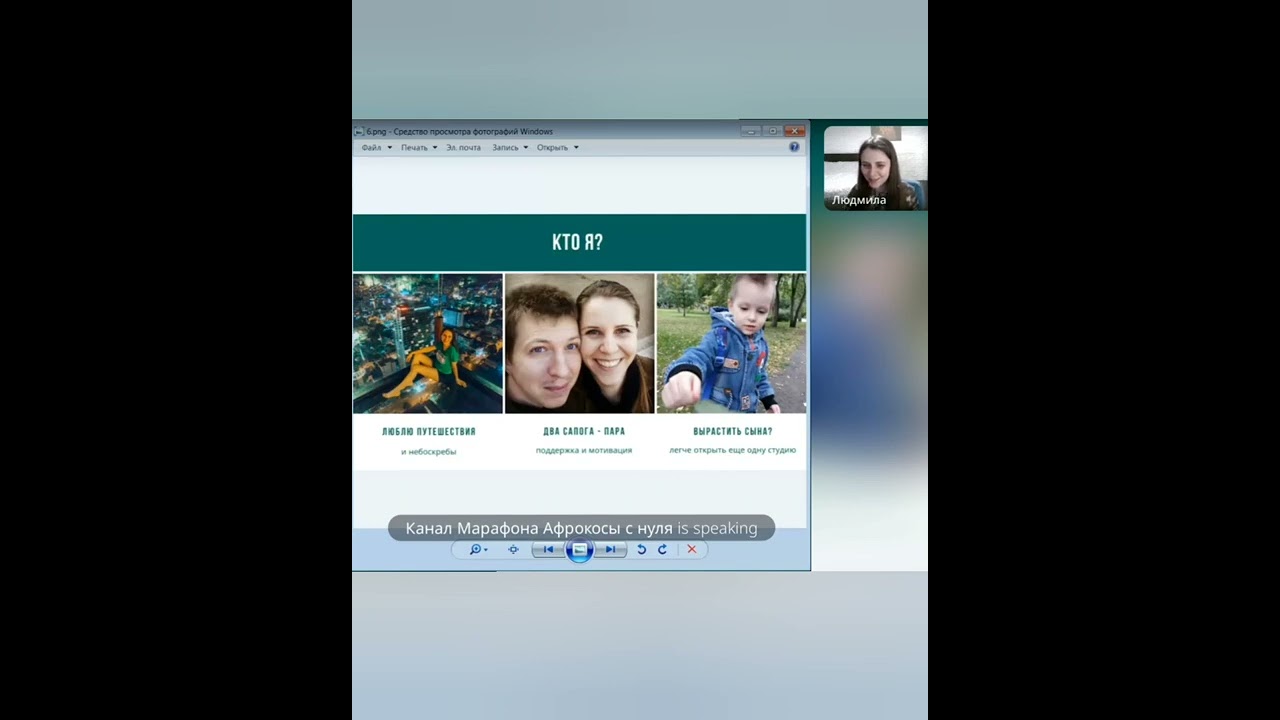Rotate image clockwise
Image resolution: width=1280 pixels, height=720 pixels.
coord(662,549)
